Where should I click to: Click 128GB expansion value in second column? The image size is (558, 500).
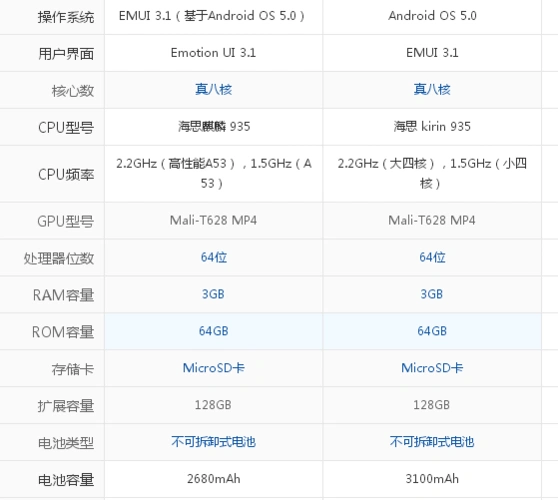(x=432, y=405)
